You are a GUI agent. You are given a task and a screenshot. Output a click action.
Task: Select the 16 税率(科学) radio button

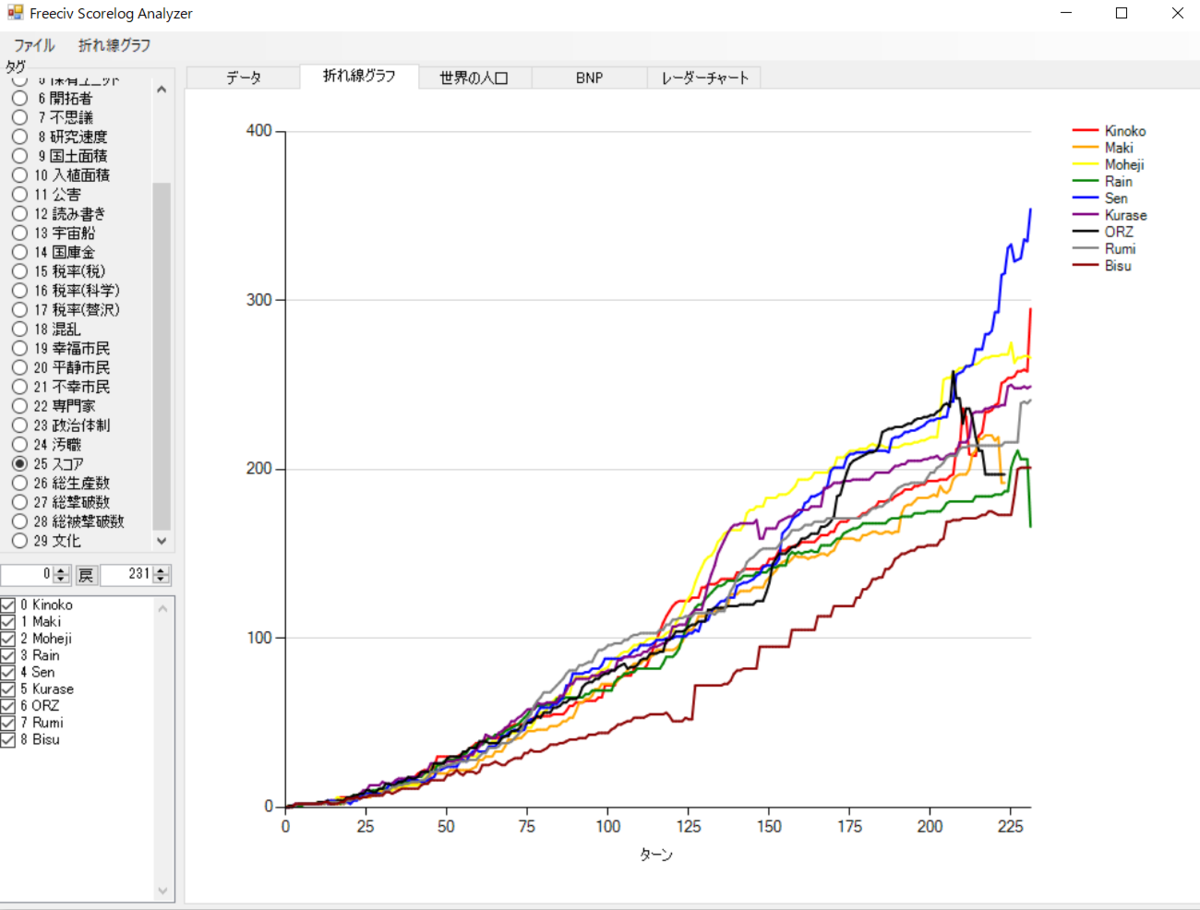(19, 290)
